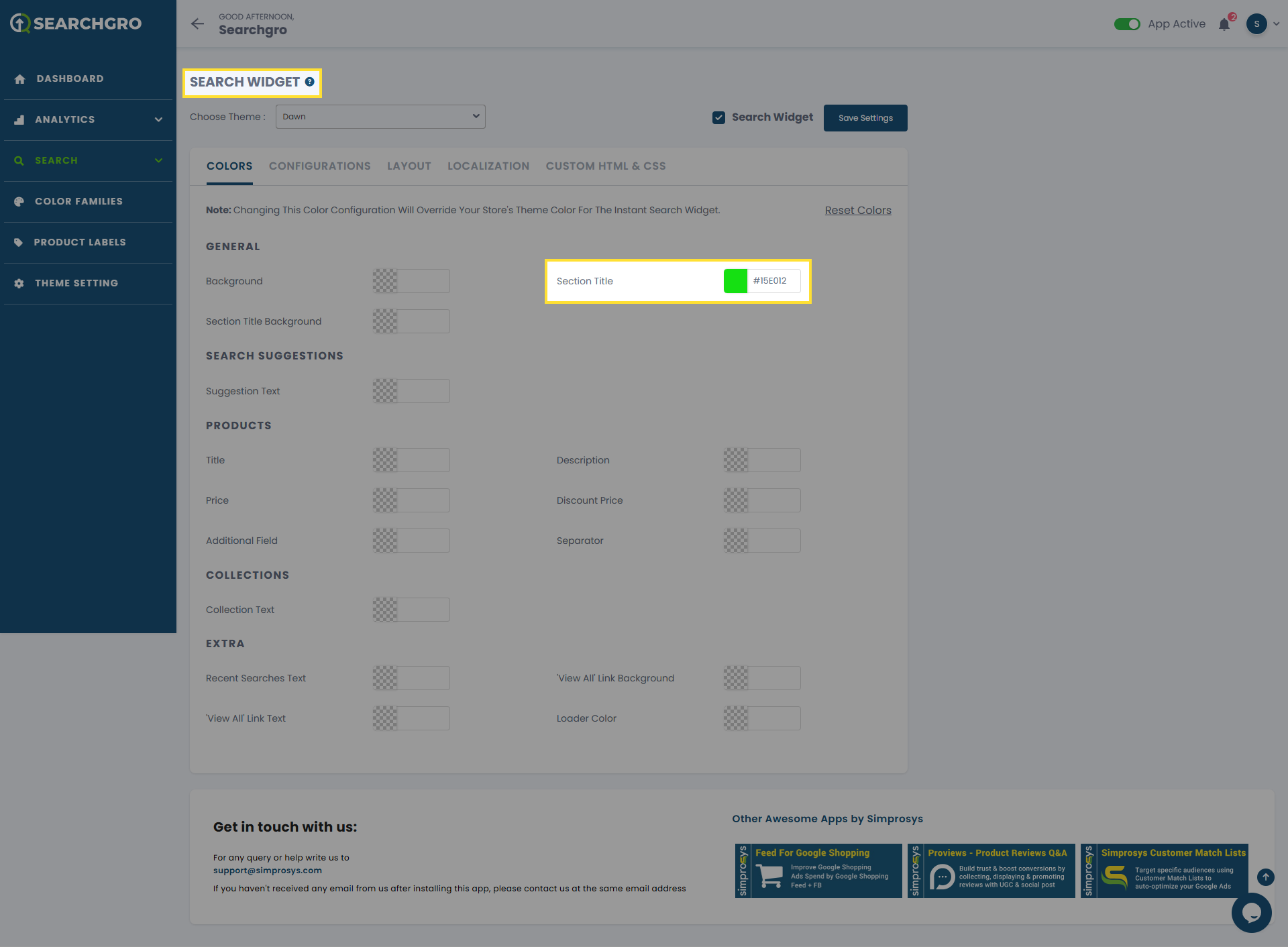Click the Dashboard home icon
This screenshot has height=947, width=1288.
[19, 79]
